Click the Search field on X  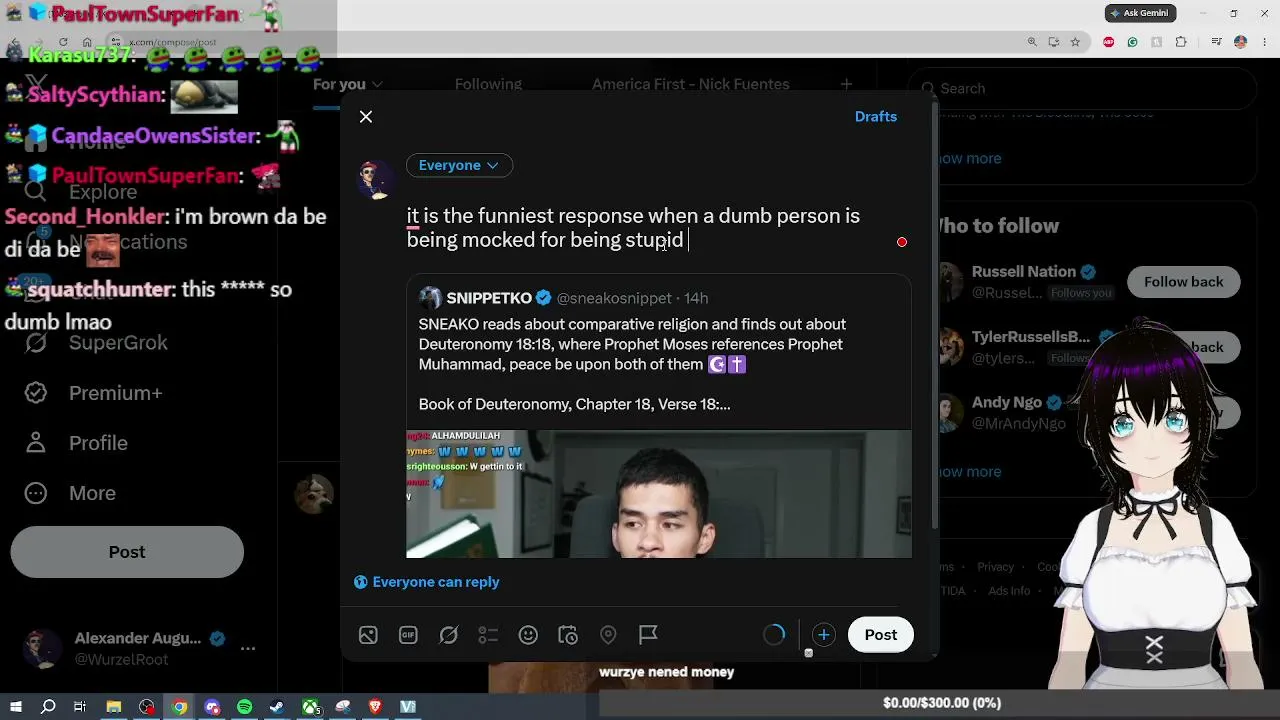point(1082,89)
